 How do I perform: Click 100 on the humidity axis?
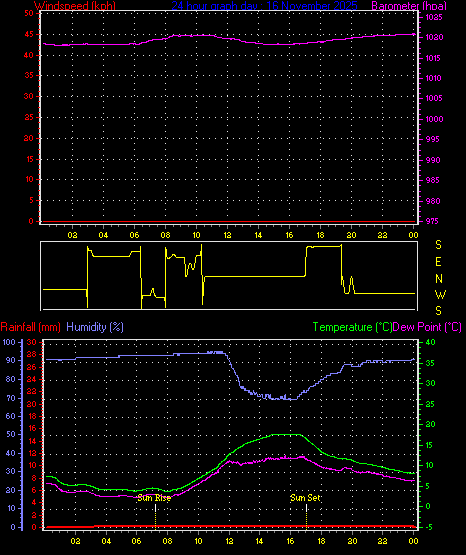click(x=9, y=342)
